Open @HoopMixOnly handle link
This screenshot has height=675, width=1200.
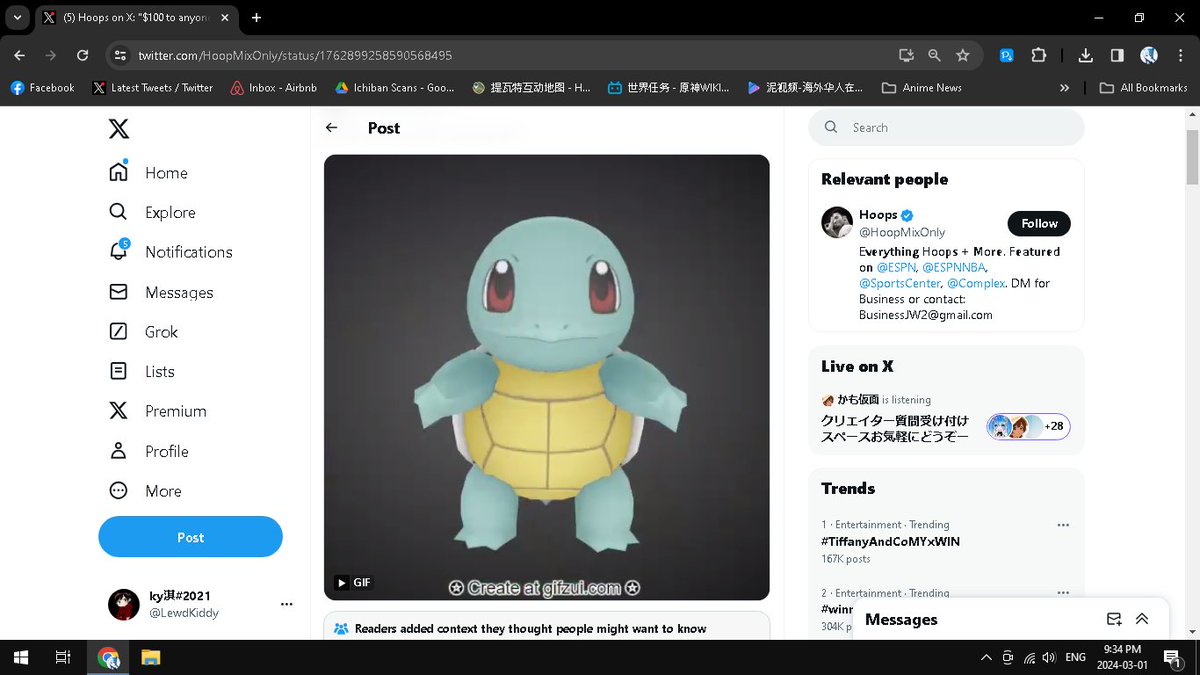(902, 232)
